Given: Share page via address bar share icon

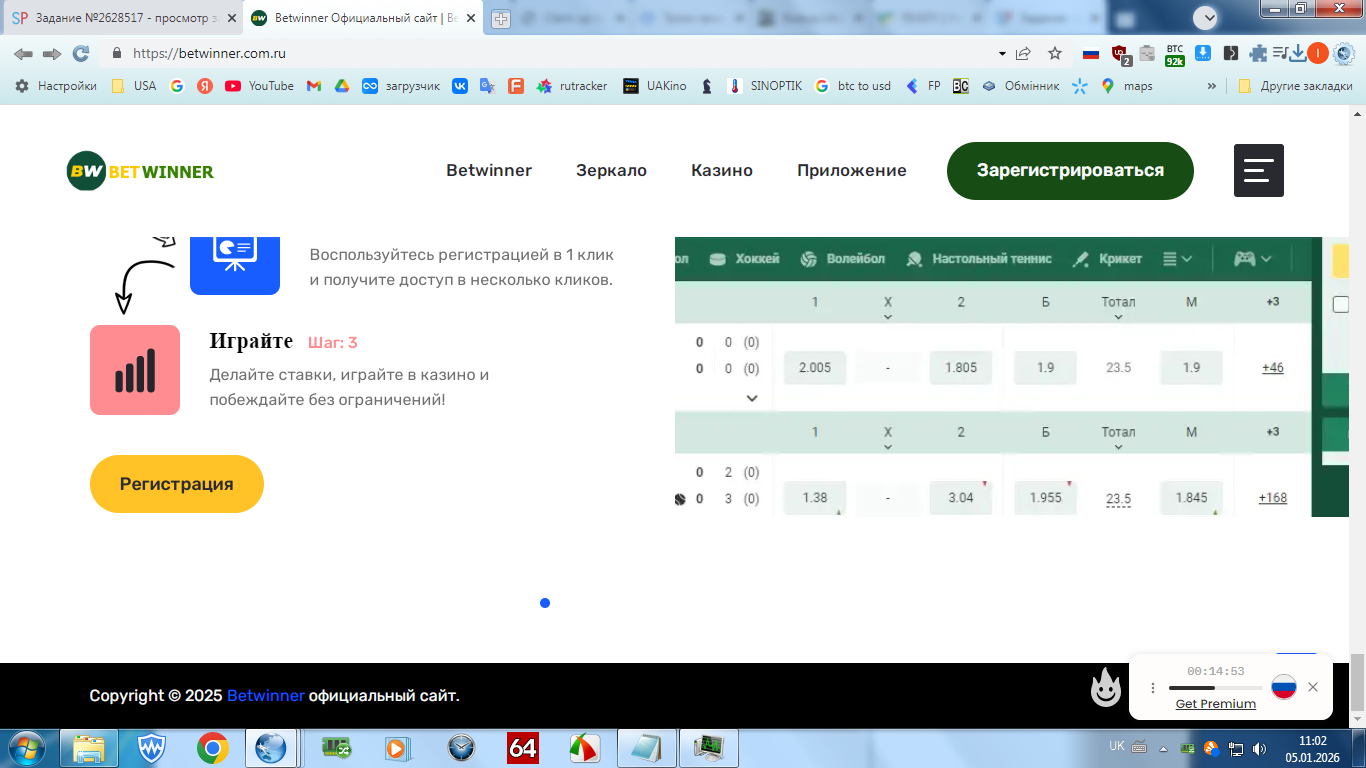Looking at the screenshot, I should tap(1024, 54).
